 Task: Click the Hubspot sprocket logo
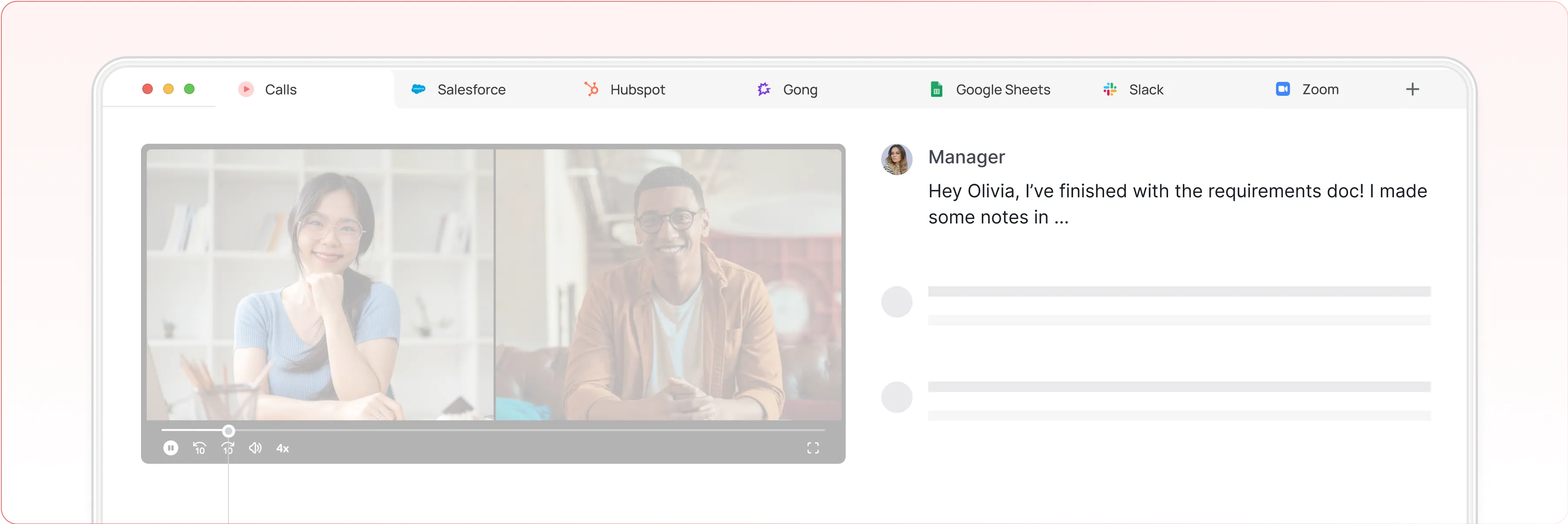[591, 89]
